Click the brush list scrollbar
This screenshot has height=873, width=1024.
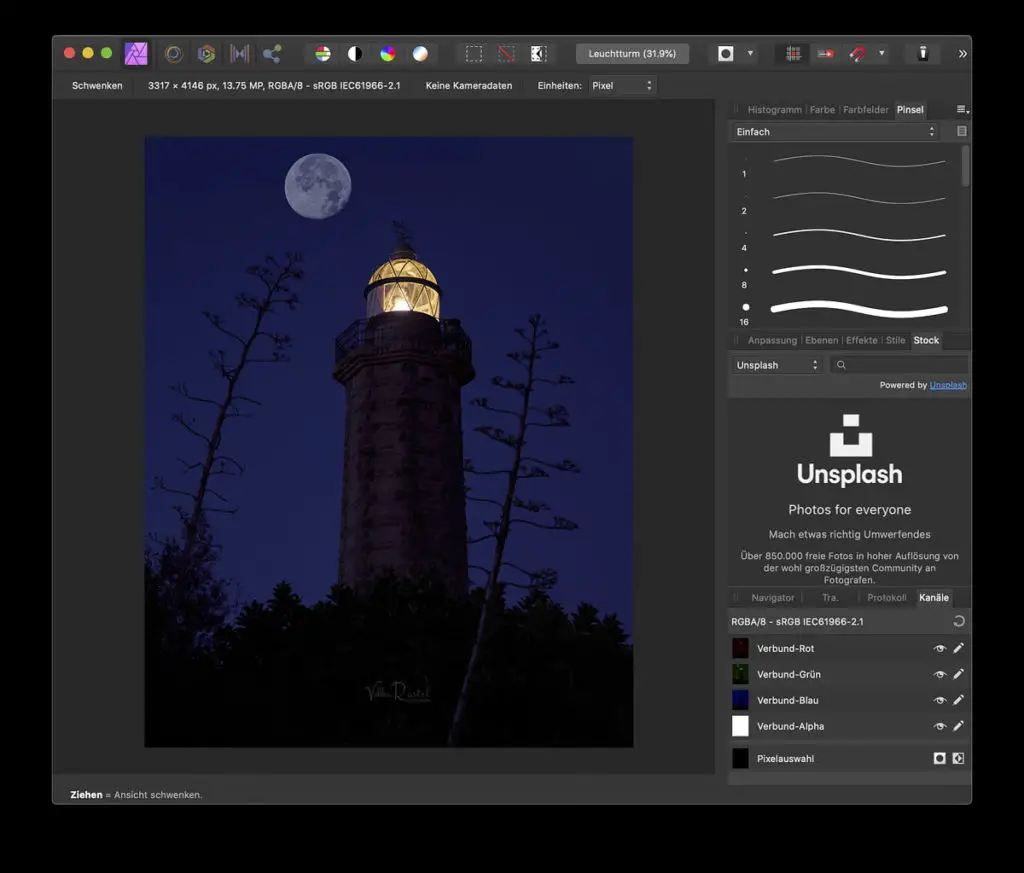(x=965, y=166)
